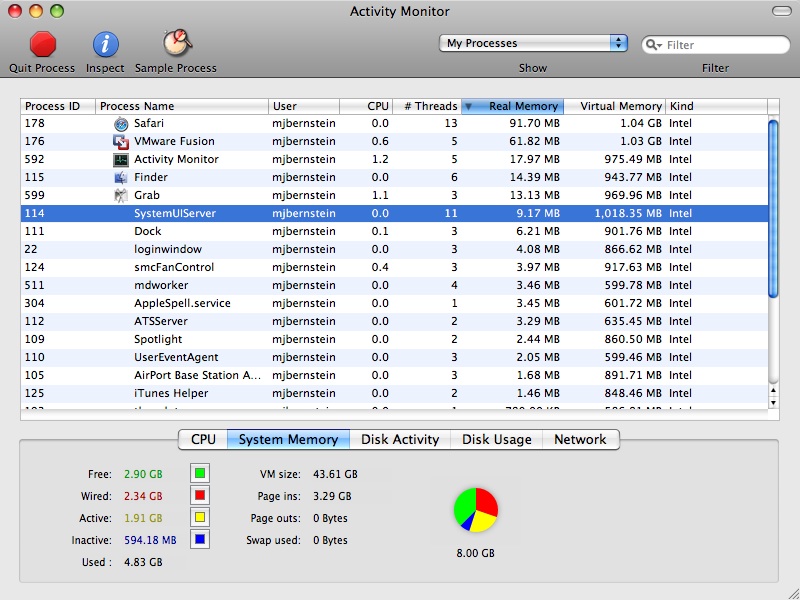This screenshot has width=800, height=600.
Task: Click the red Quit Process stop icon
Action: 42,44
